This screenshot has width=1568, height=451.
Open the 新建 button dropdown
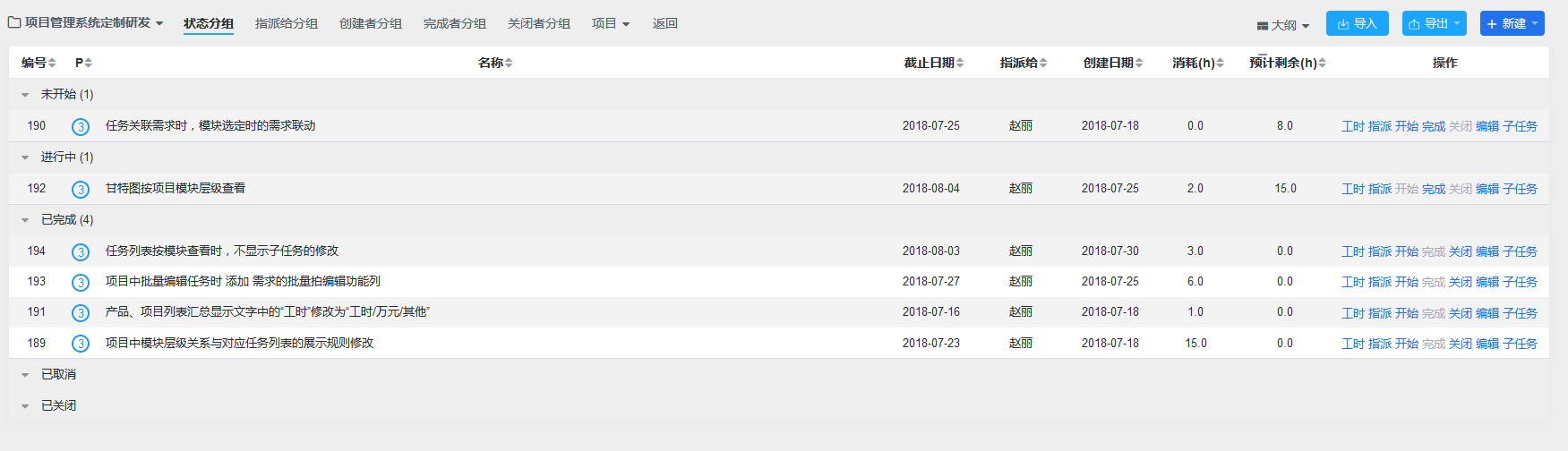[1535, 23]
